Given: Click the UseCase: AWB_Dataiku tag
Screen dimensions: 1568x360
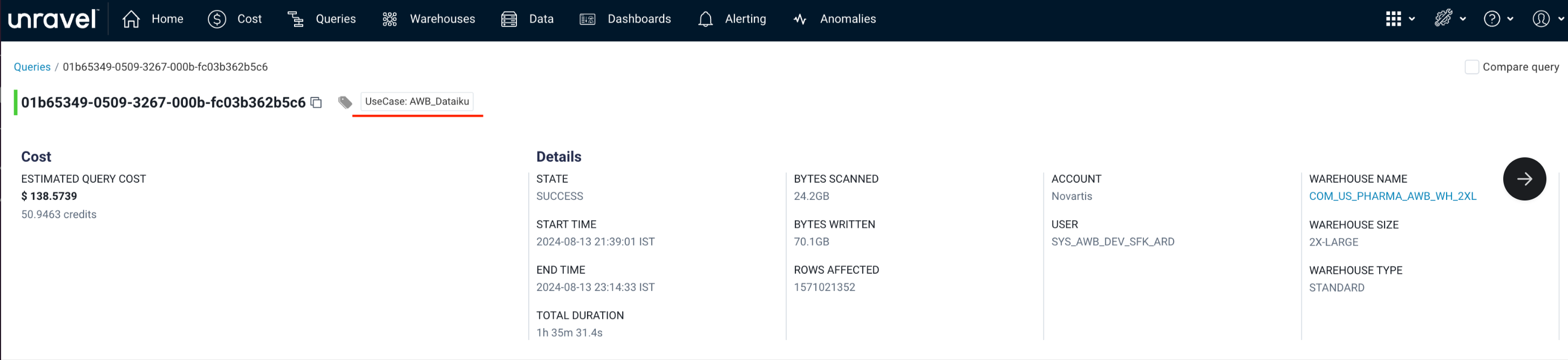Looking at the screenshot, I should 417,101.
